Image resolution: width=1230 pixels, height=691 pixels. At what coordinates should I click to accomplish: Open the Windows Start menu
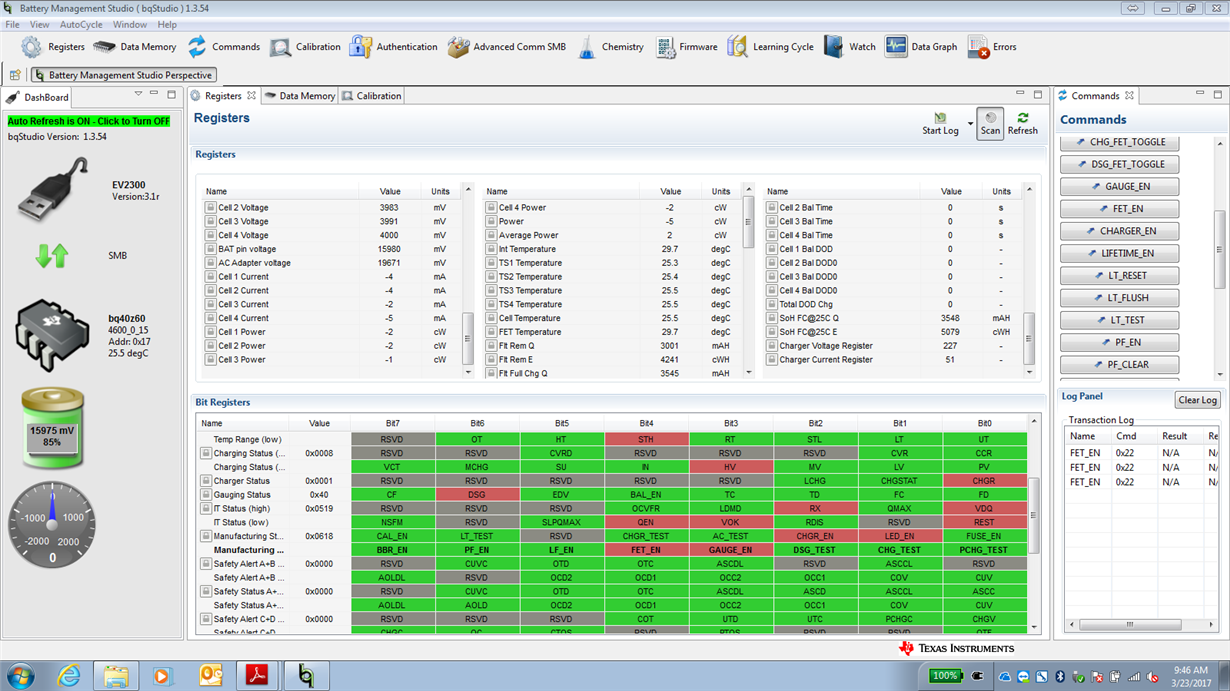[x=20, y=676]
